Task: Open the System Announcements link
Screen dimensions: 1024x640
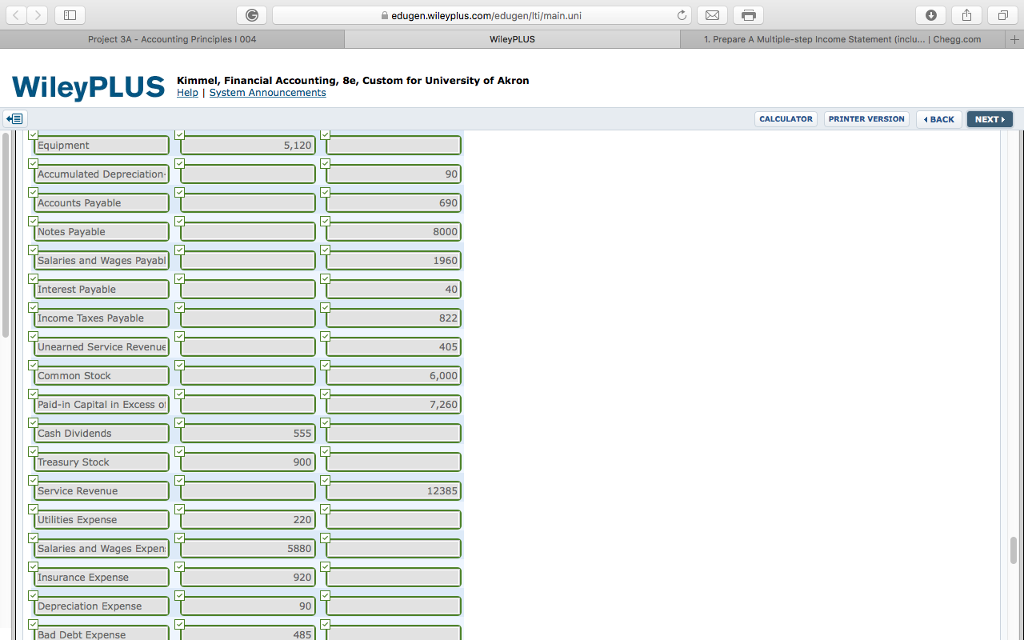Action: pyautogui.click(x=267, y=92)
